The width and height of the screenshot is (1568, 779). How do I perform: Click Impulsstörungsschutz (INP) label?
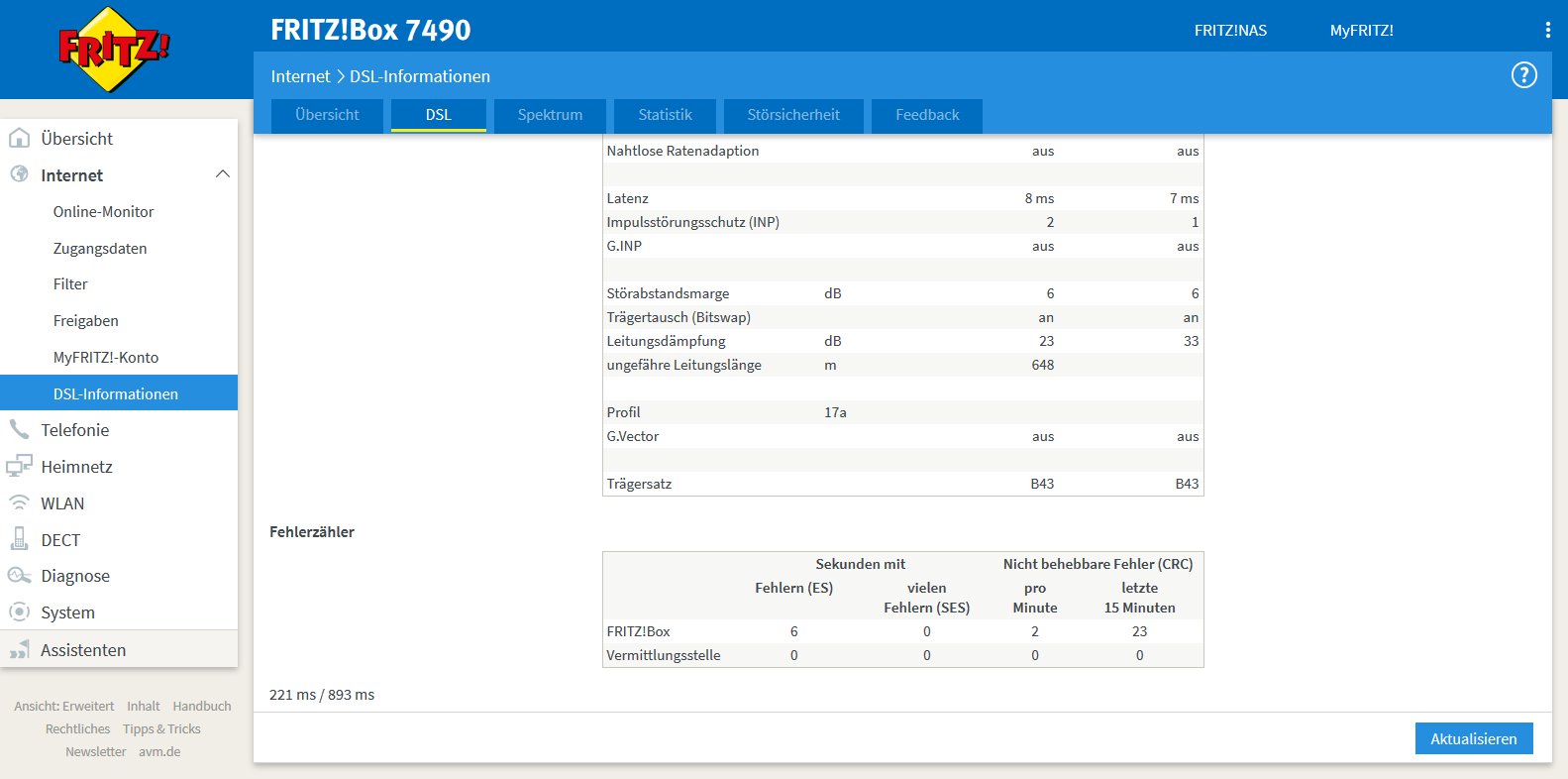[x=693, y=222]
